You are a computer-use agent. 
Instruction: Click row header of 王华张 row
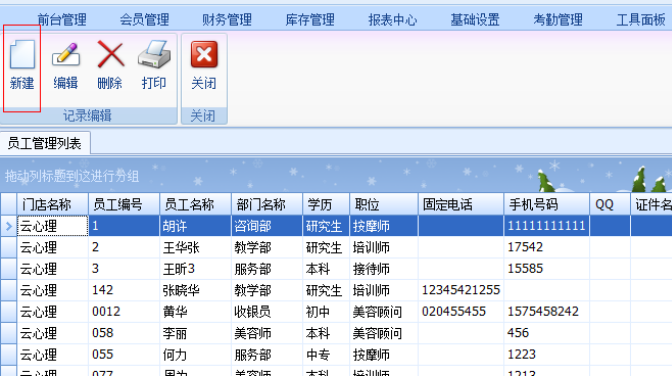[x=9, y=247]
